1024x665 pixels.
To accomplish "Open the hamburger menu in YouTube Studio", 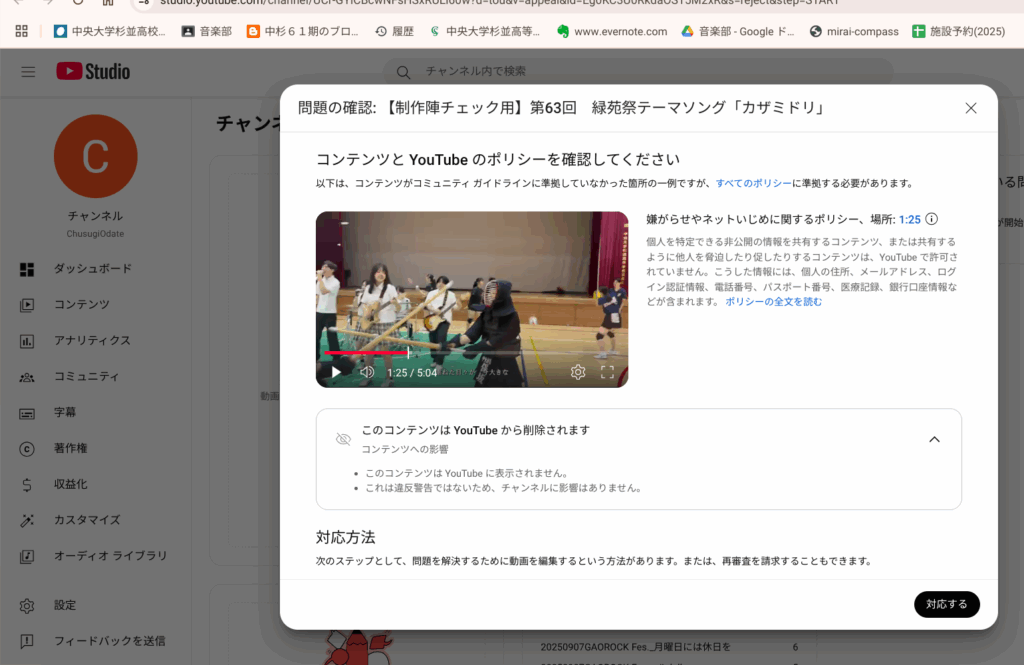I will pyautogui.click(x=28, y=72).
